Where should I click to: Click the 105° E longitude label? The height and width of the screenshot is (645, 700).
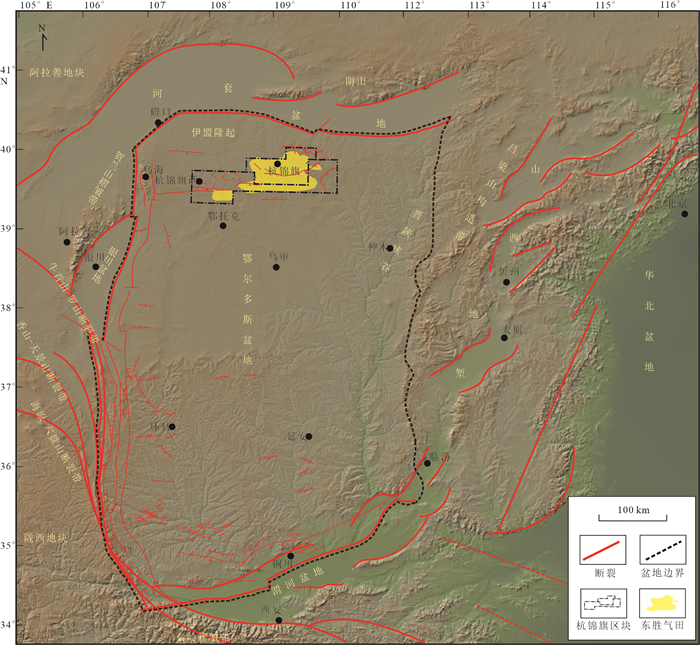coord(37,5)
